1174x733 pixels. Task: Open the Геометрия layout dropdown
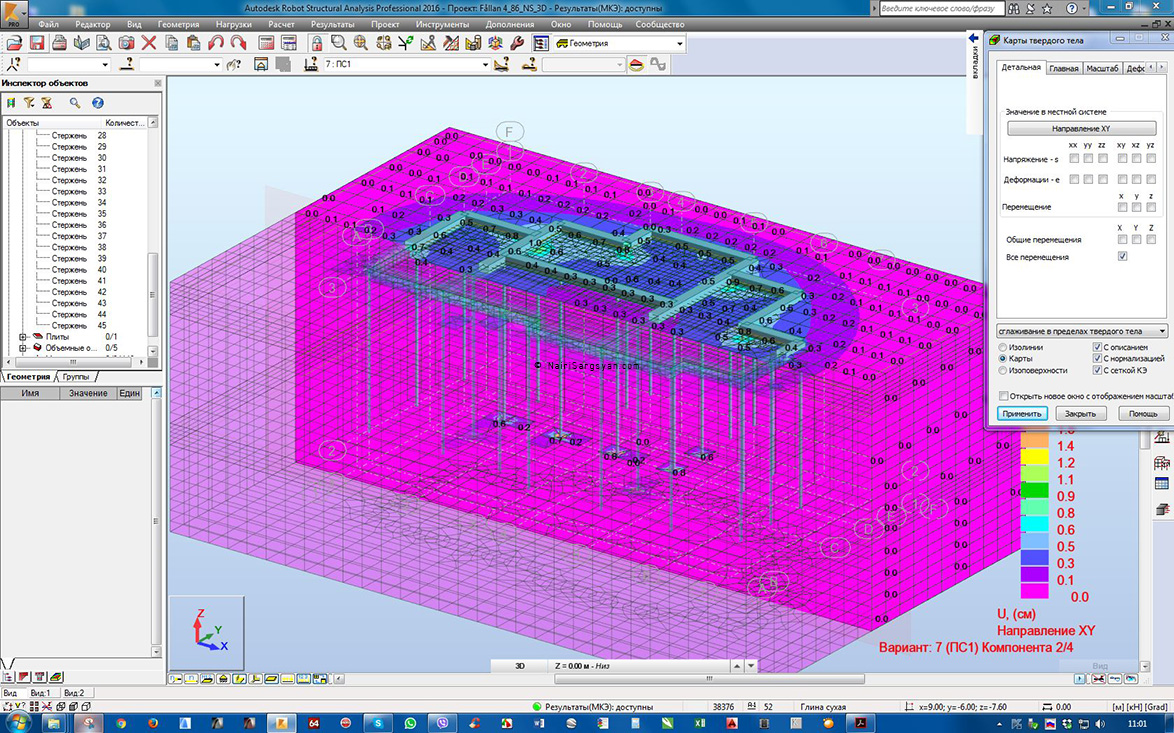[x=680, y=43]
